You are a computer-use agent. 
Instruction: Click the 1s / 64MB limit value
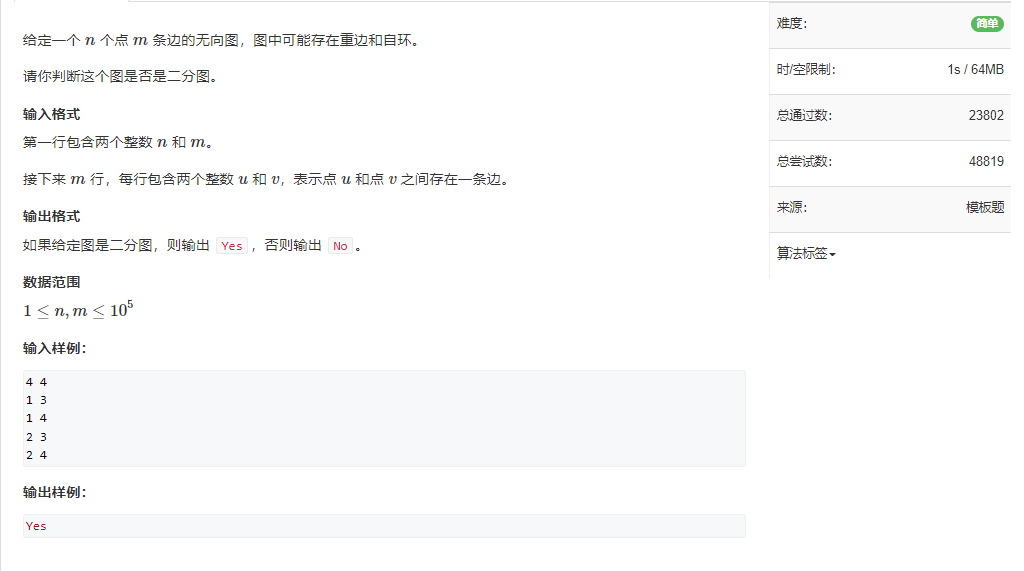click(976, 69)
